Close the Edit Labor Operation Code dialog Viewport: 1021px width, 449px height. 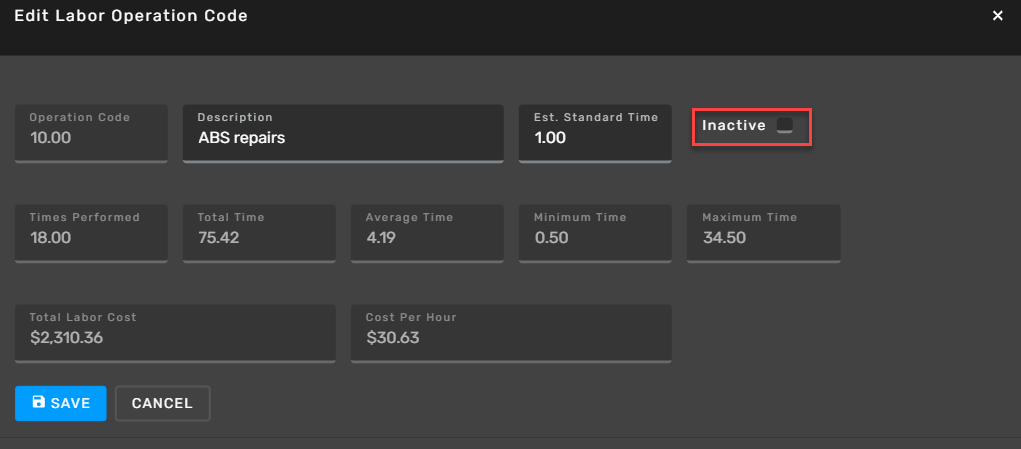click(997, 16)
